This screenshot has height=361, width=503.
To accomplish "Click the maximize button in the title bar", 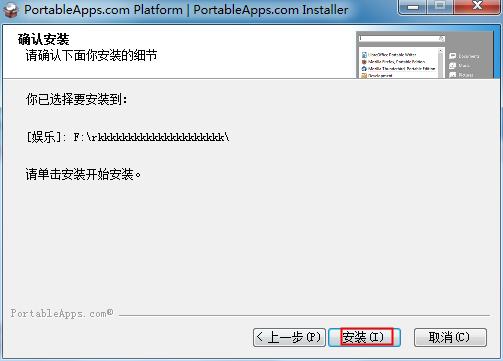I will click(x=440, y=7).
